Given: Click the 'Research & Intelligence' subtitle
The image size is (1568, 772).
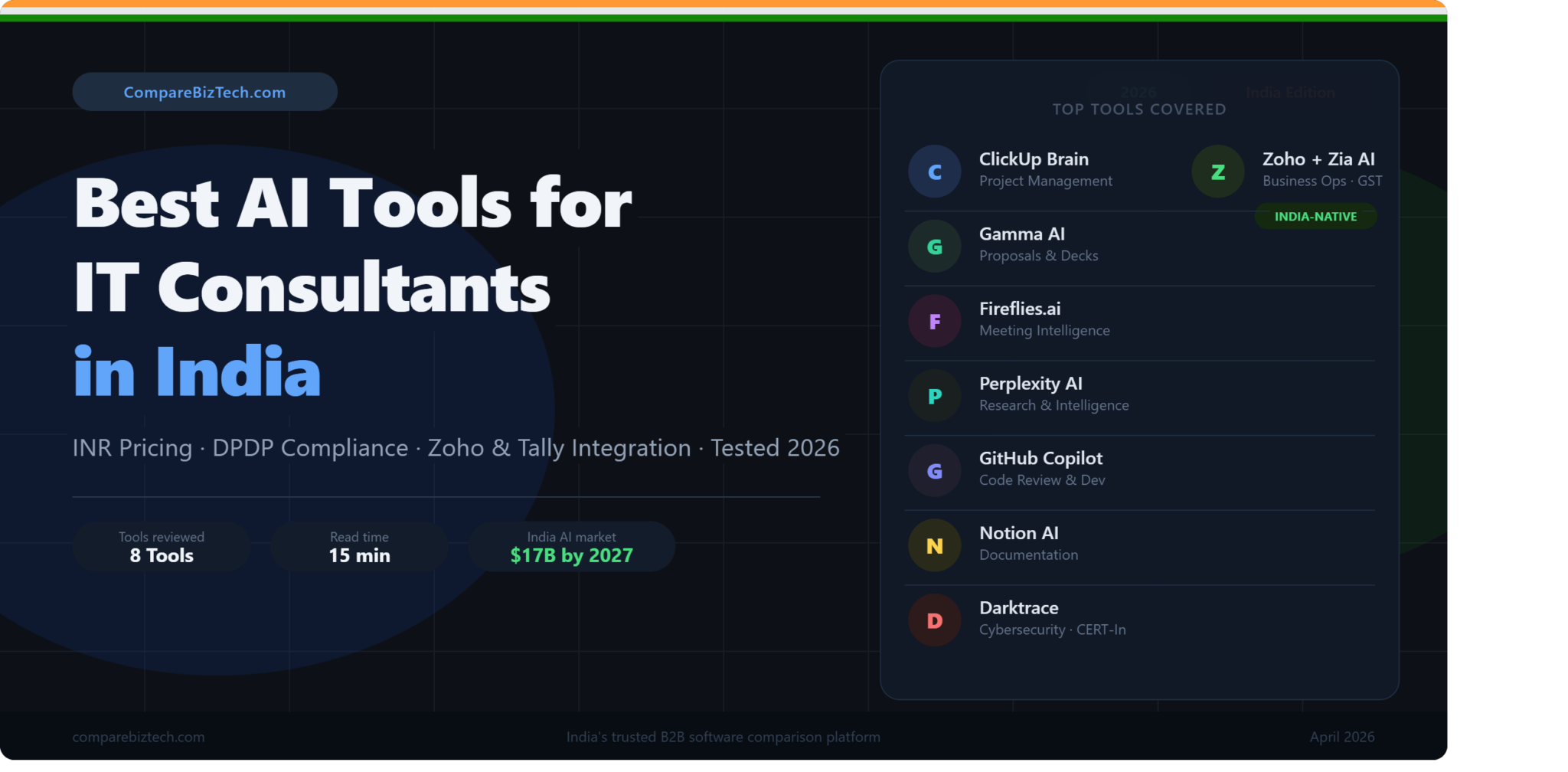Looking at the screenshot, I should pos(1054,405).
